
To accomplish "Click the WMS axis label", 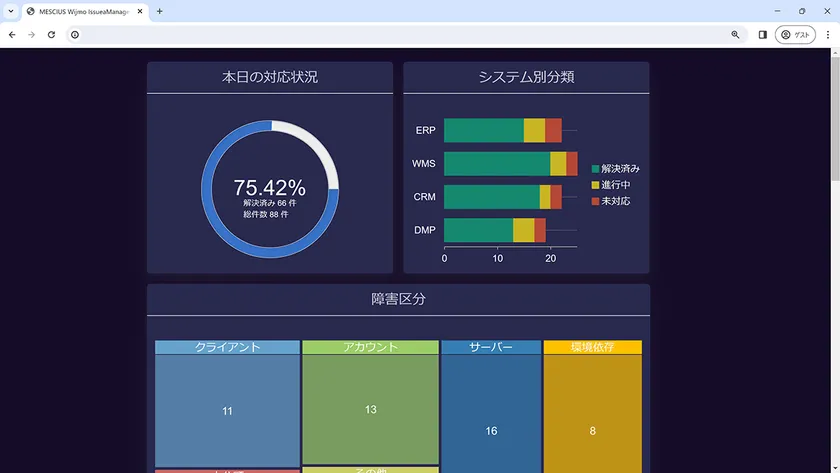I will tap(424, 164).
